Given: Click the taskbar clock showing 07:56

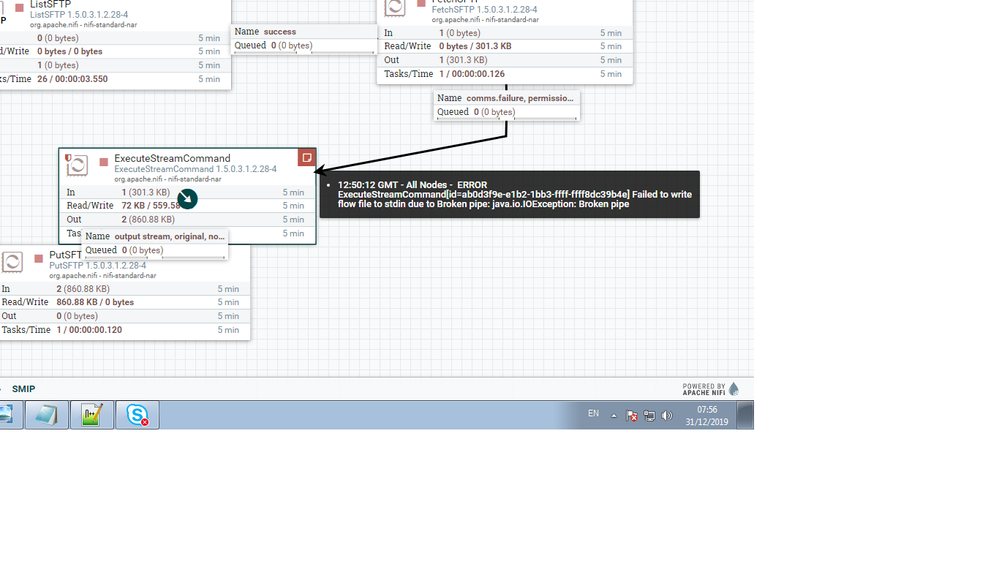Looking at the screenshot, I should [707, 415].
